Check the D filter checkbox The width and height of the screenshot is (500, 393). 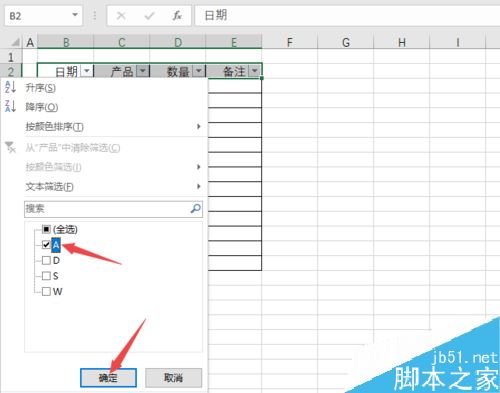point(46,260)
